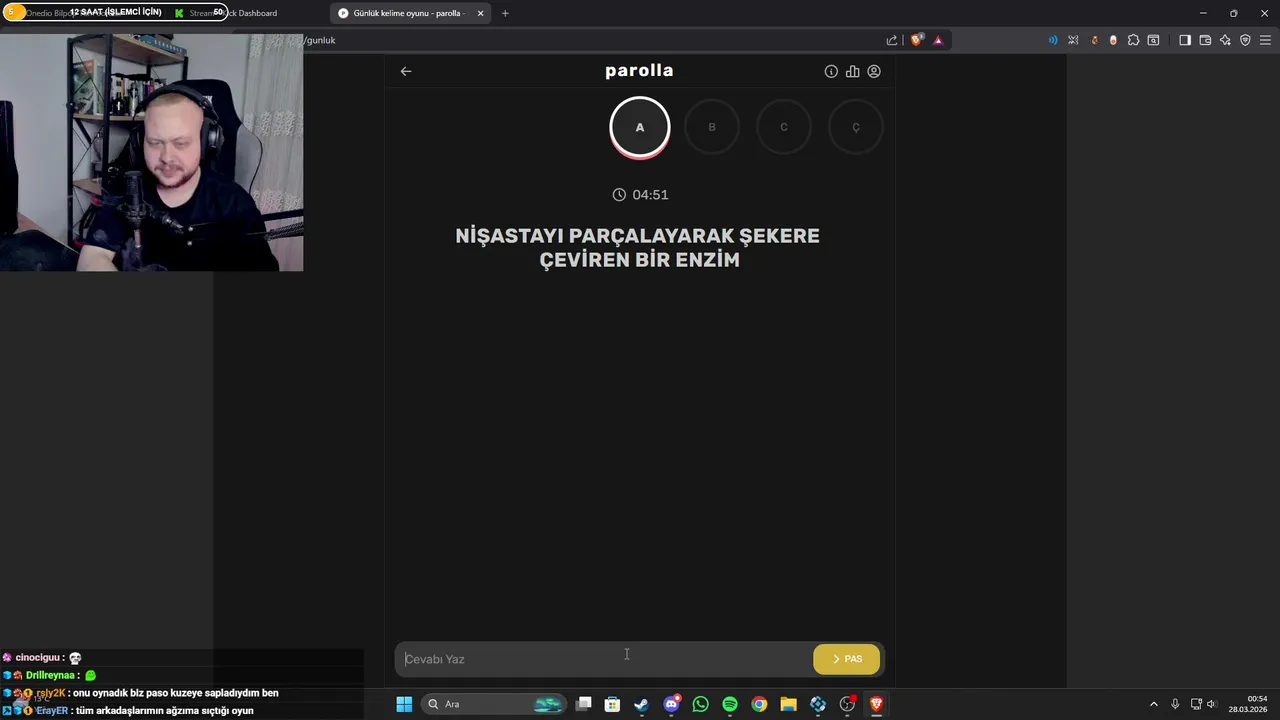The height and width of the screenshot is (720, 1280).
Task: Click the blue sound-wave extension icon
Action: (x=1053, y=40)
